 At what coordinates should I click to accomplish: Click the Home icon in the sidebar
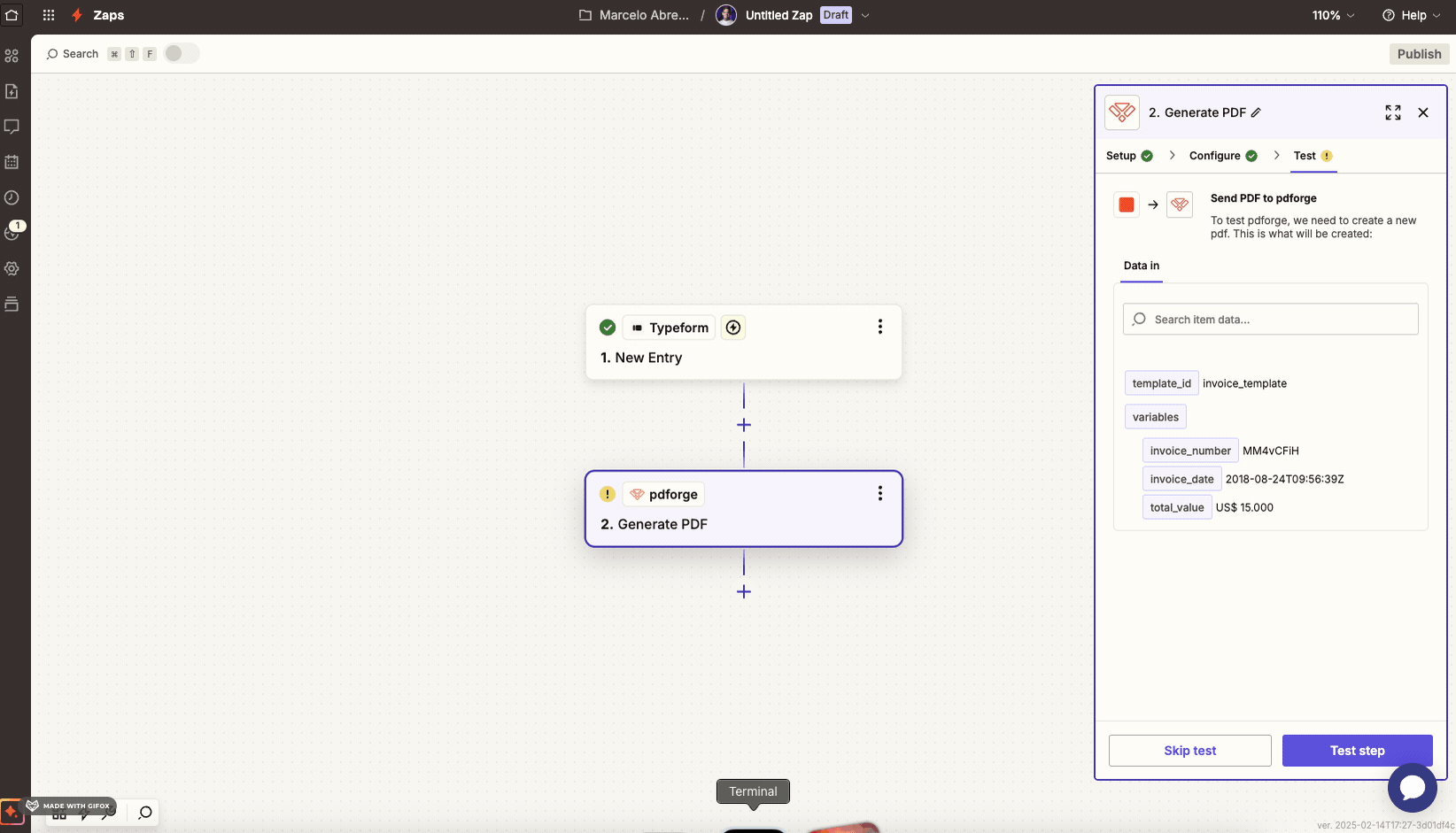tap(12, 15)
